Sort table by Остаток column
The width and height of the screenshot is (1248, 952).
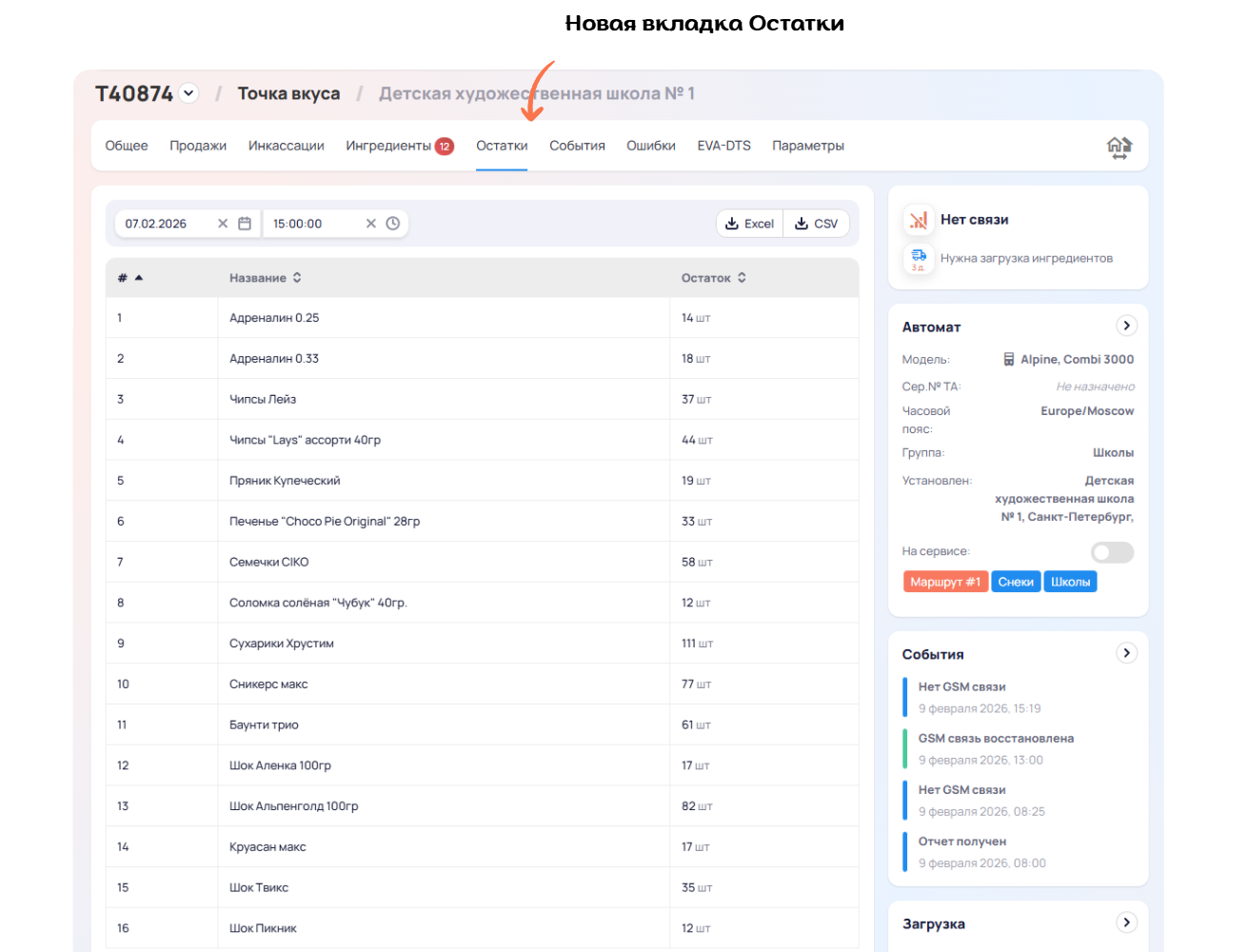coord(742,278)
